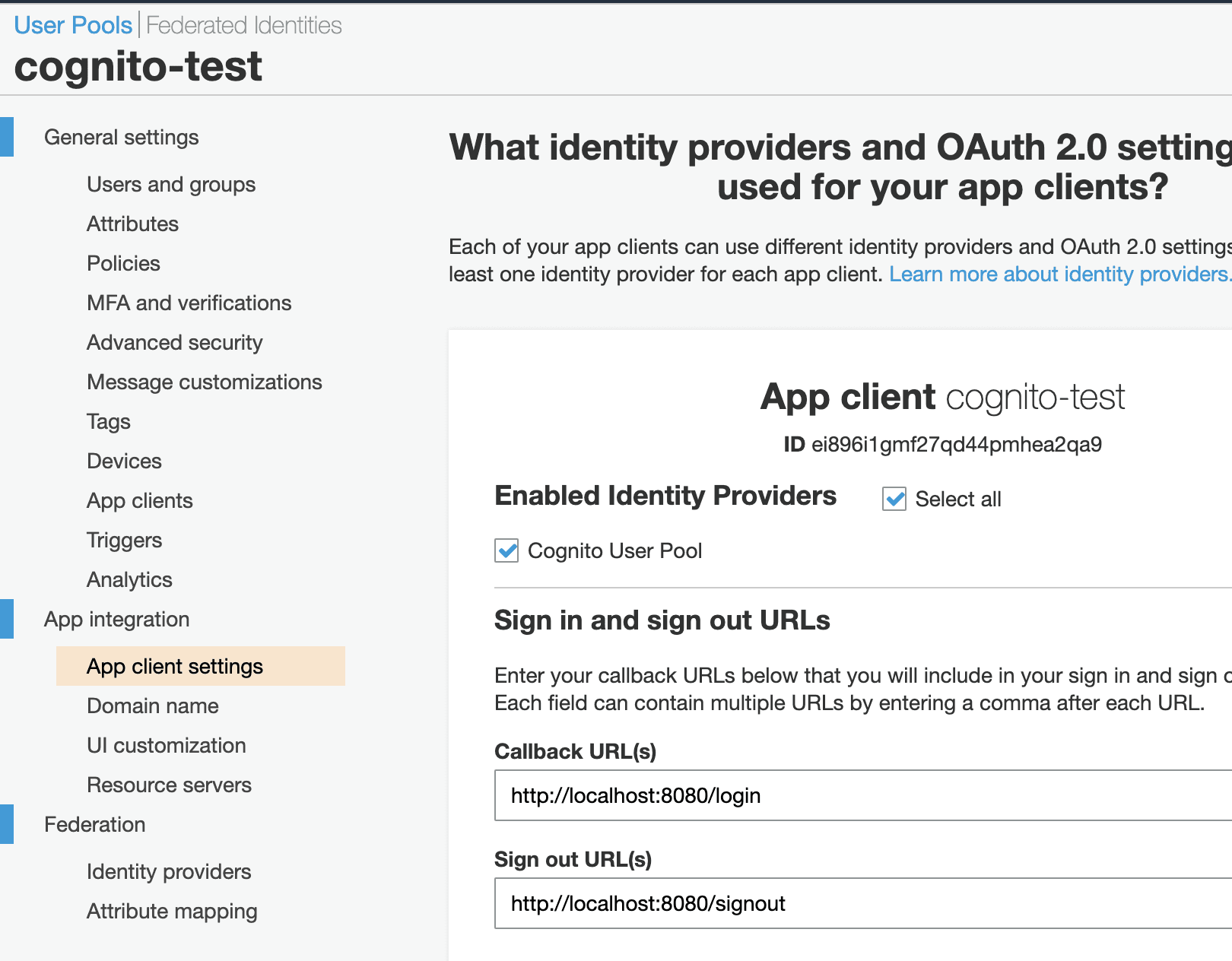Open the User Pools link
The height and width of the screenshot is (961, 1232).
click(x=73, y=25)
